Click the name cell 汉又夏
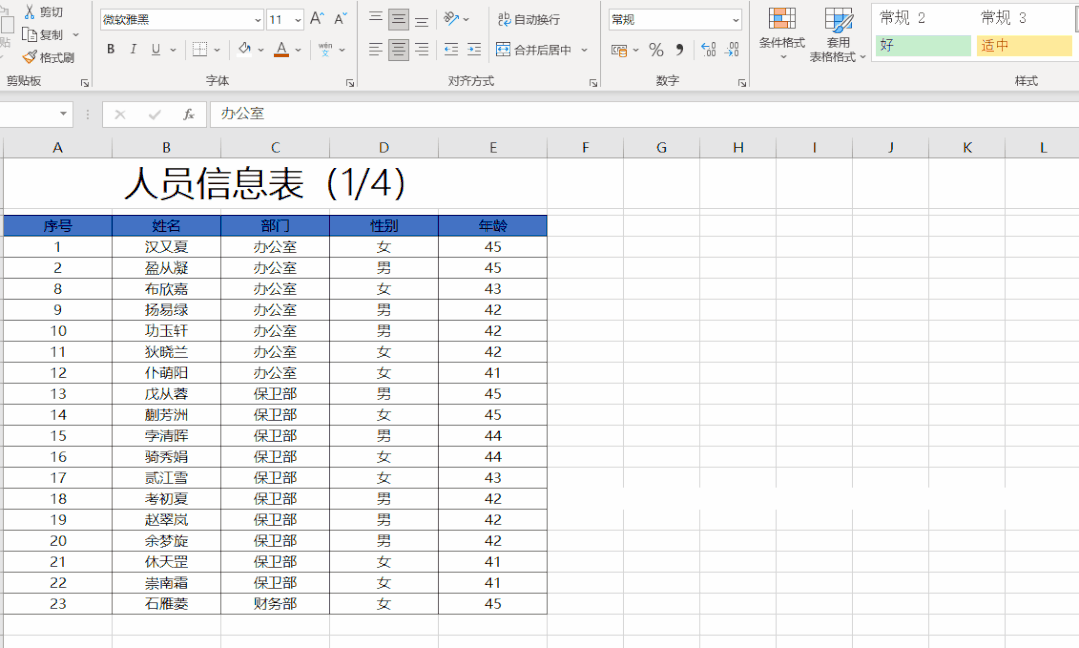The height and width of the screenshot is (648, 1079). click(x=167, y=247)
